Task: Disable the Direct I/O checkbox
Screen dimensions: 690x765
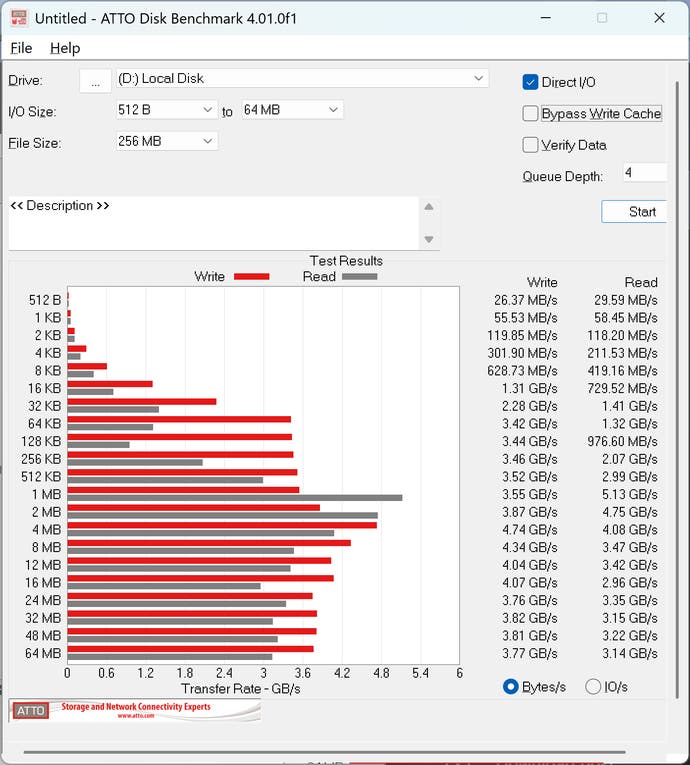Action: click(531, 82)
